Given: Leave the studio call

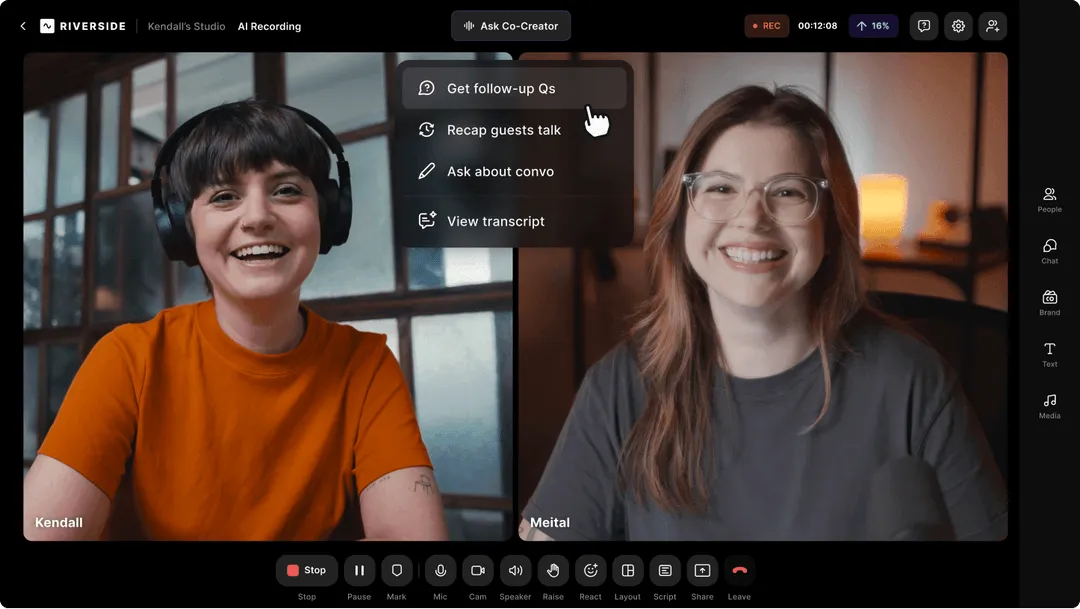Looking at the screenshot, I should click(739, 570).
